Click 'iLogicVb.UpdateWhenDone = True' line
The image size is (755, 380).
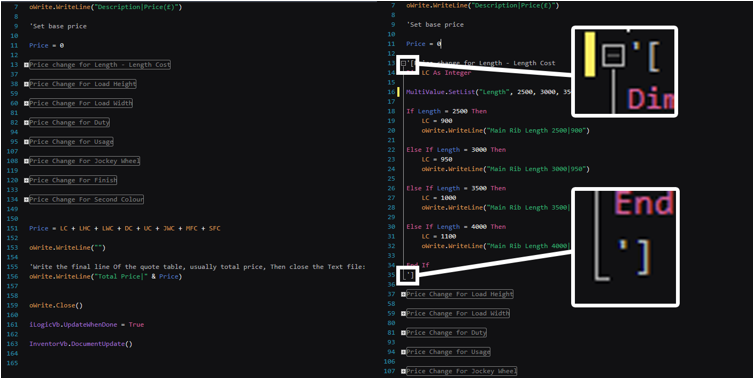[x=87, y=325]
